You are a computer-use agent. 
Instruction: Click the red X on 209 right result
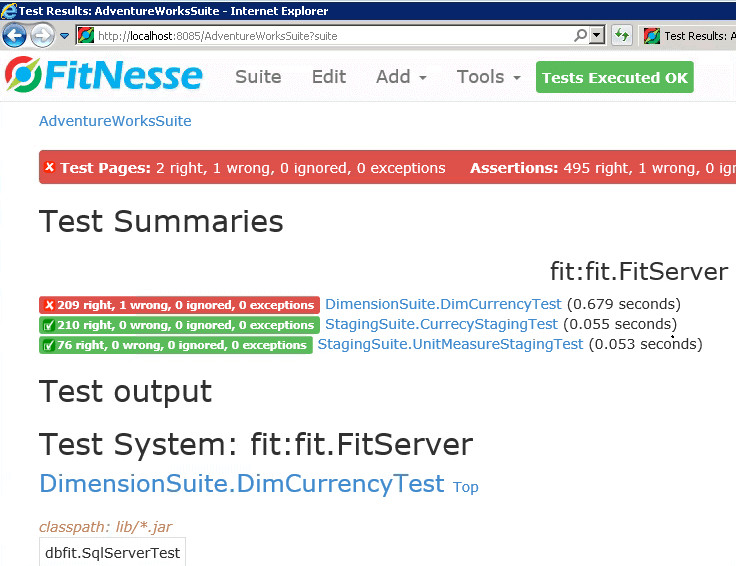49,305
